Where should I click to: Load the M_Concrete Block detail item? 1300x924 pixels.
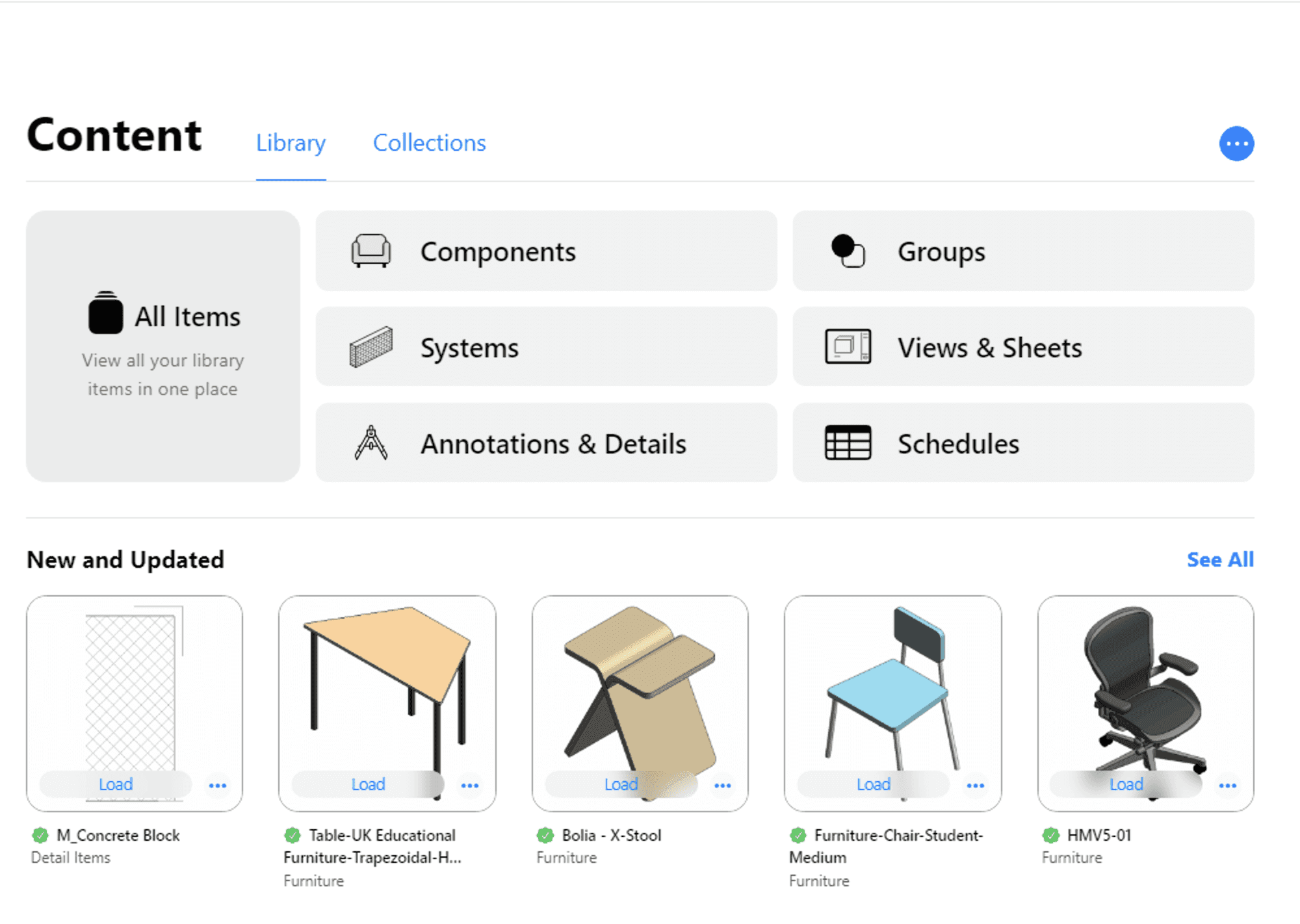[x=116, y=785]
